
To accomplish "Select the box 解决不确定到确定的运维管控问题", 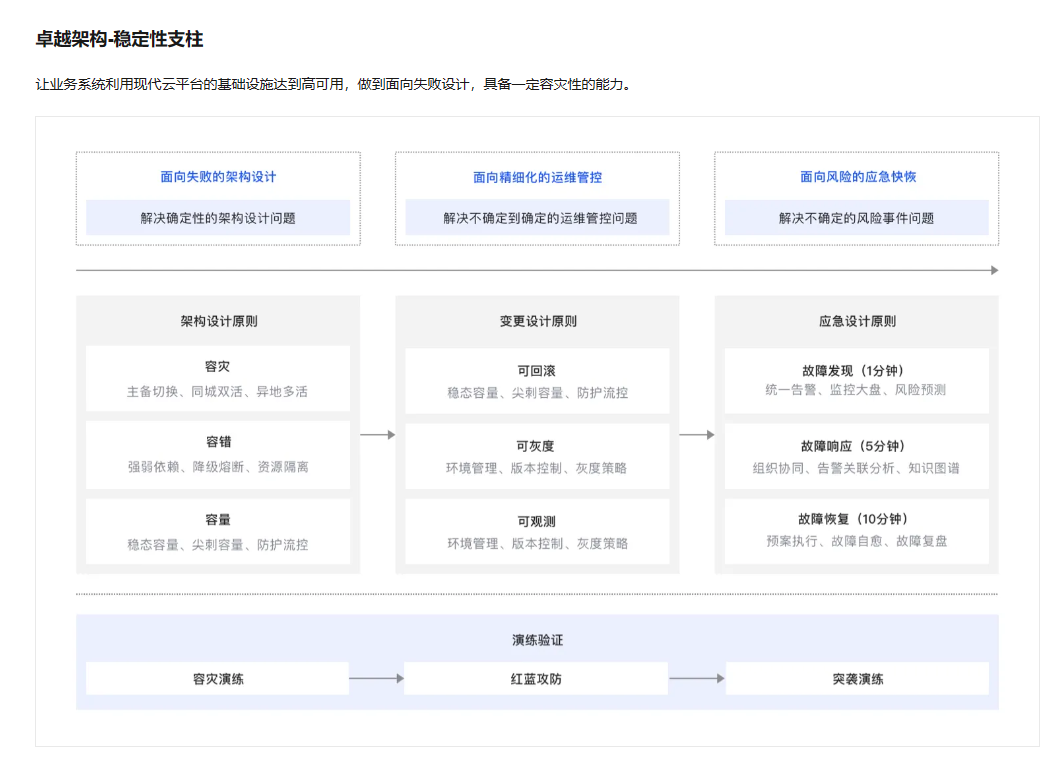I will [x=537, y=218].
